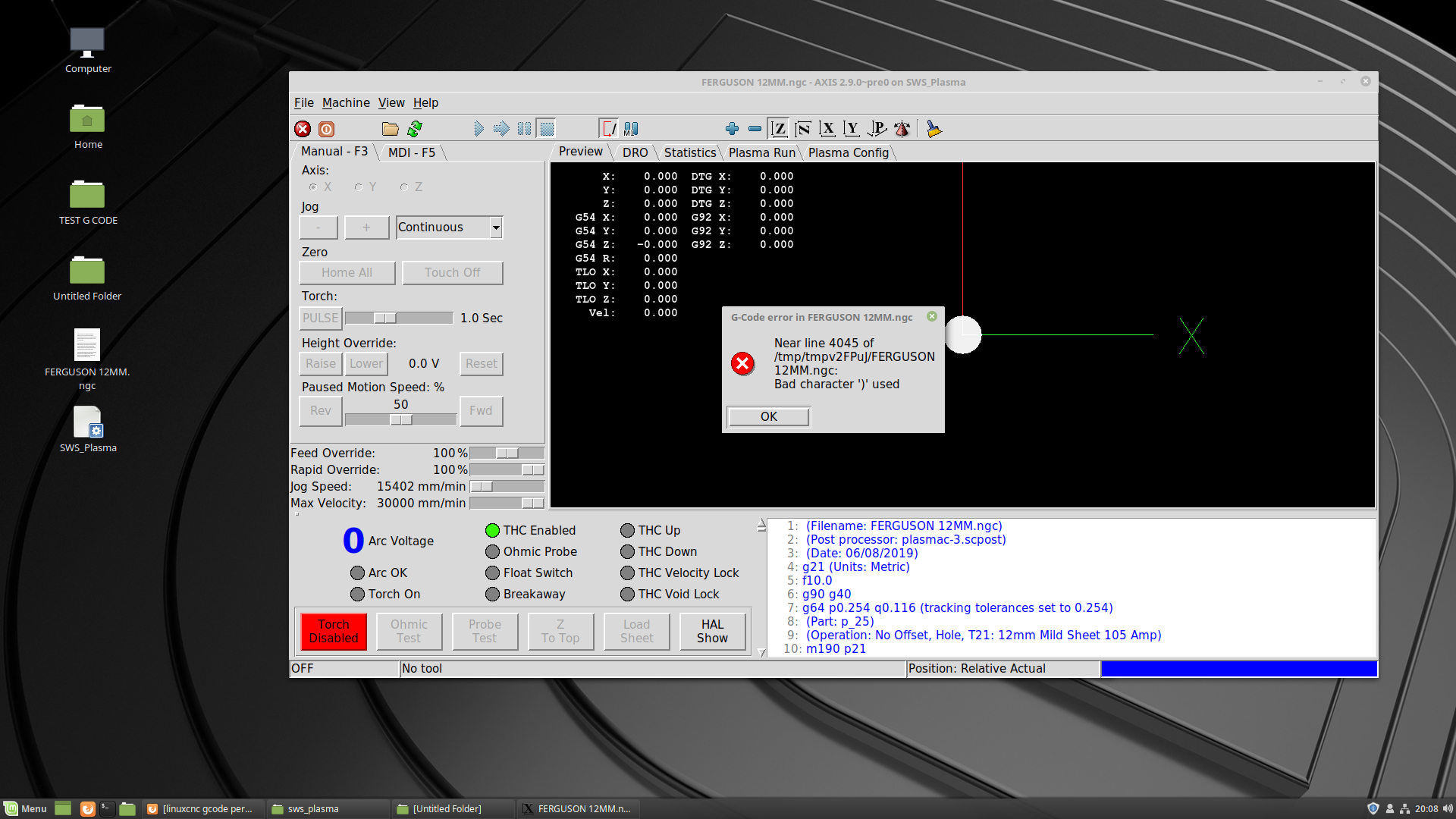Open the Help menu

425,102
